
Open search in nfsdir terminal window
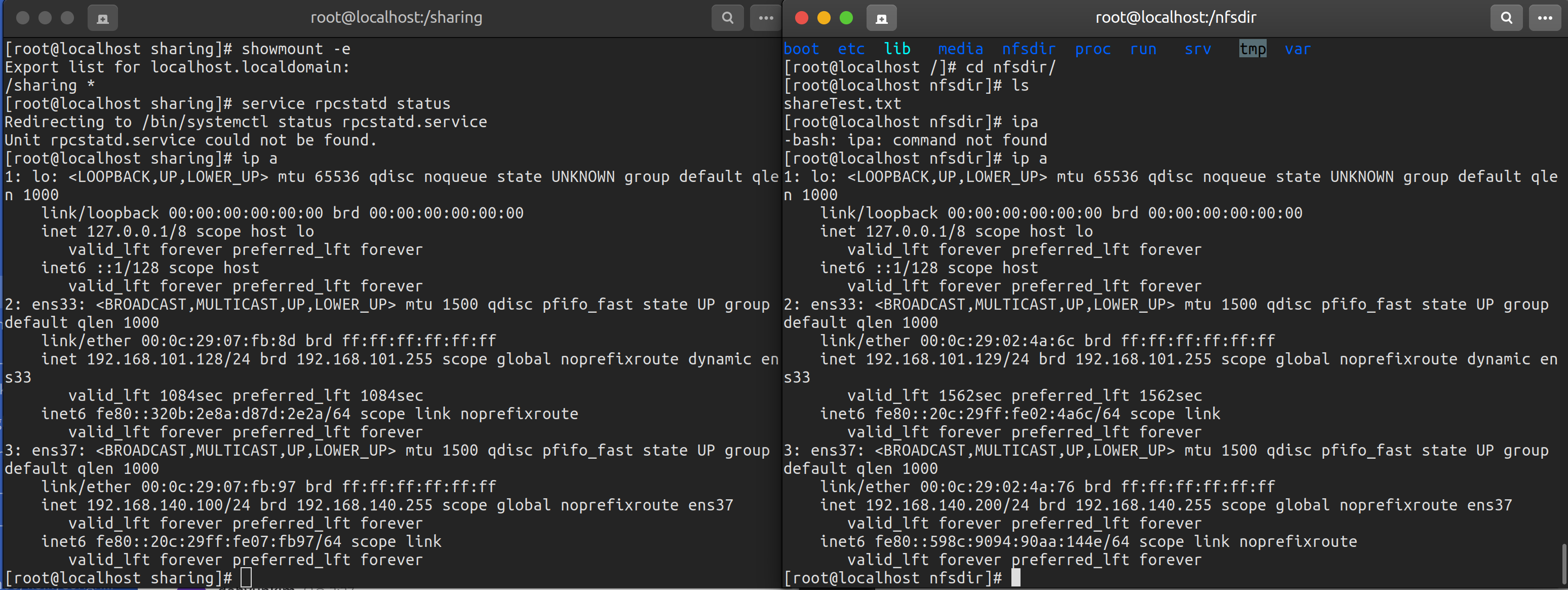click(1507, 18)
